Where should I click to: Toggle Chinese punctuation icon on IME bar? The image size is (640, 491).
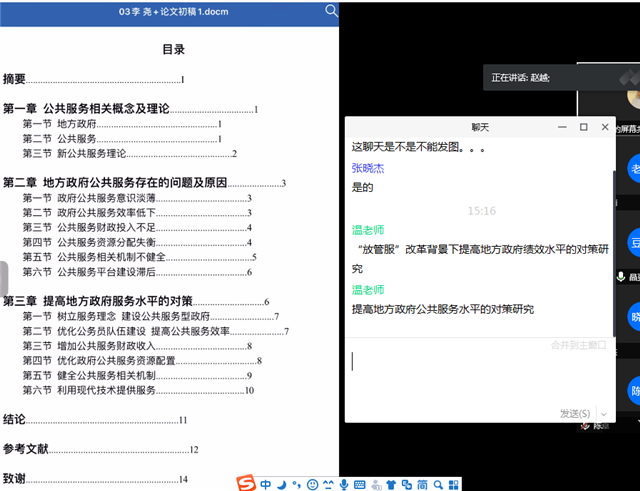pos(297,484)
